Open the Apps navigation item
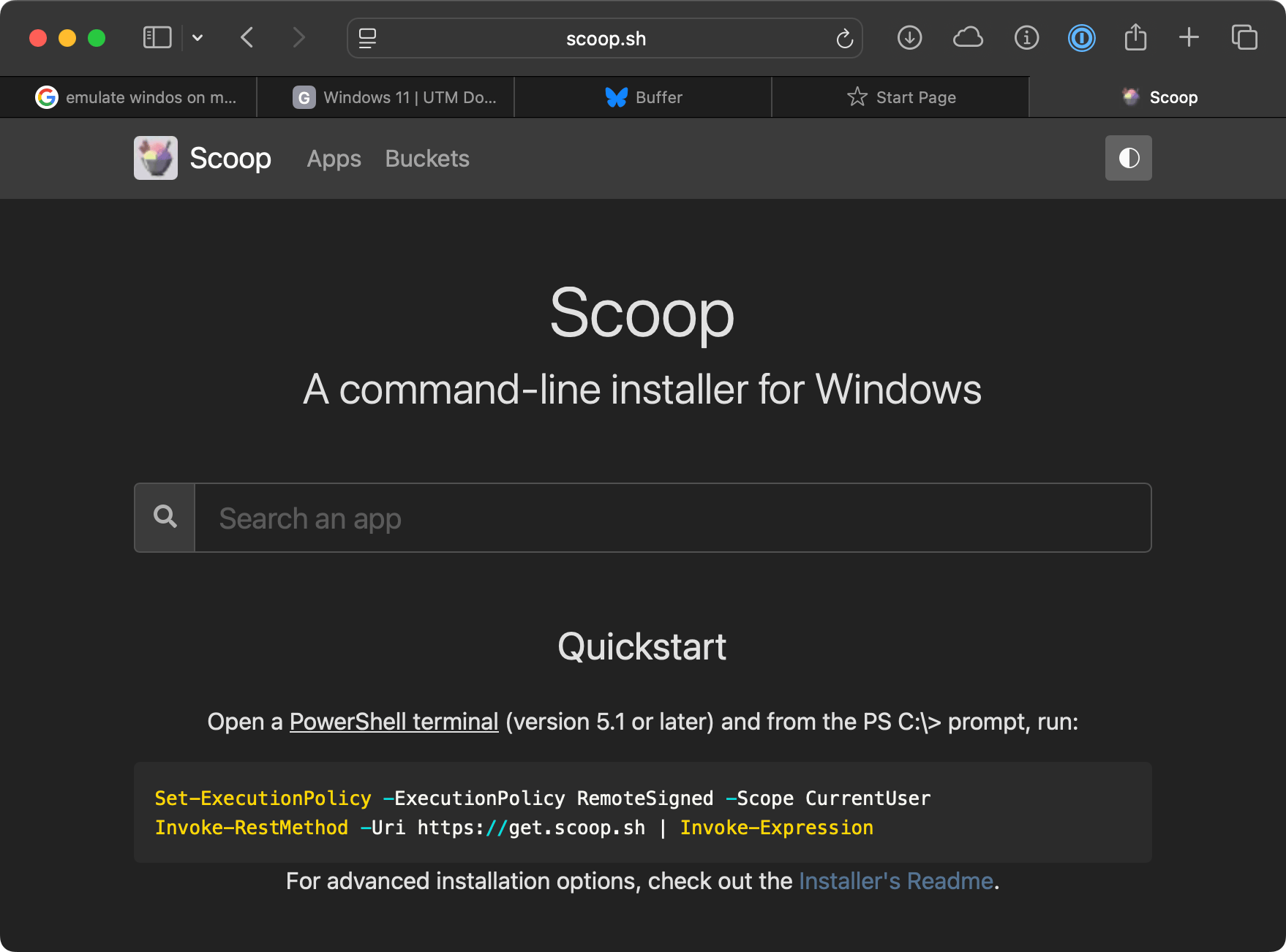This screenshot has height=952, width=1286. point(334,159)
